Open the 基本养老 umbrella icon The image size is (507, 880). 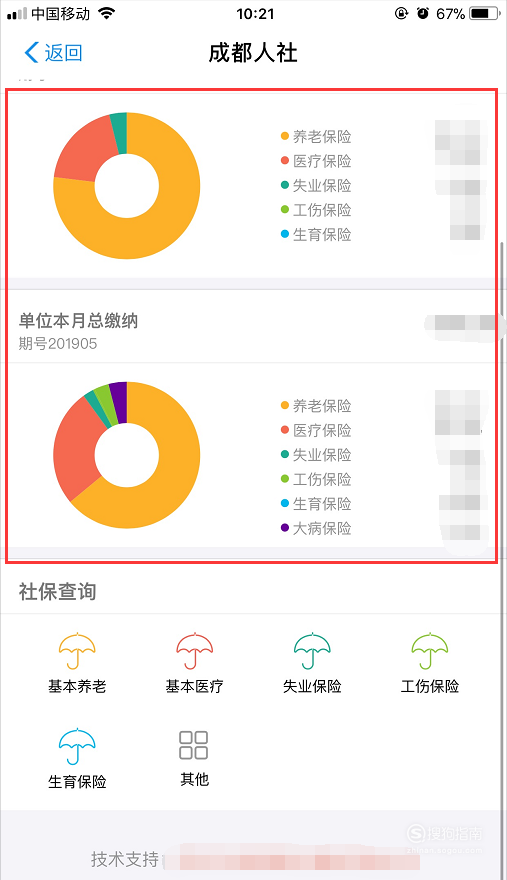click(x=77, y=651)
